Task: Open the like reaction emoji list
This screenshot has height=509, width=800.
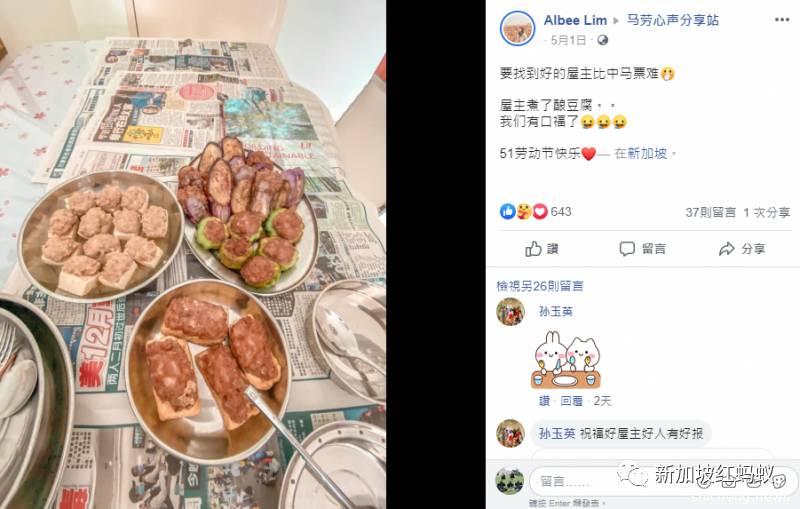Action: pyautogui.click(x=508, y=211)
